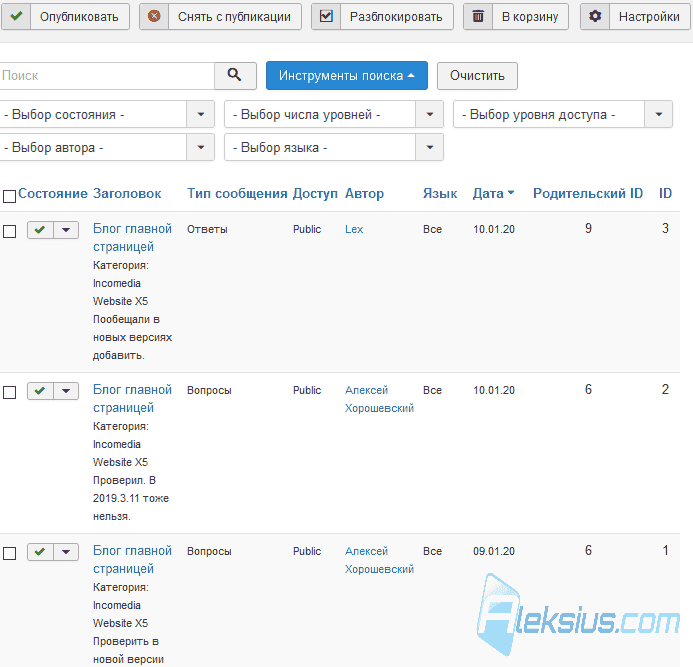Viewport: 693px width, 667px height.
Task: Sort by Автор column header
Action: coord(364,193)
